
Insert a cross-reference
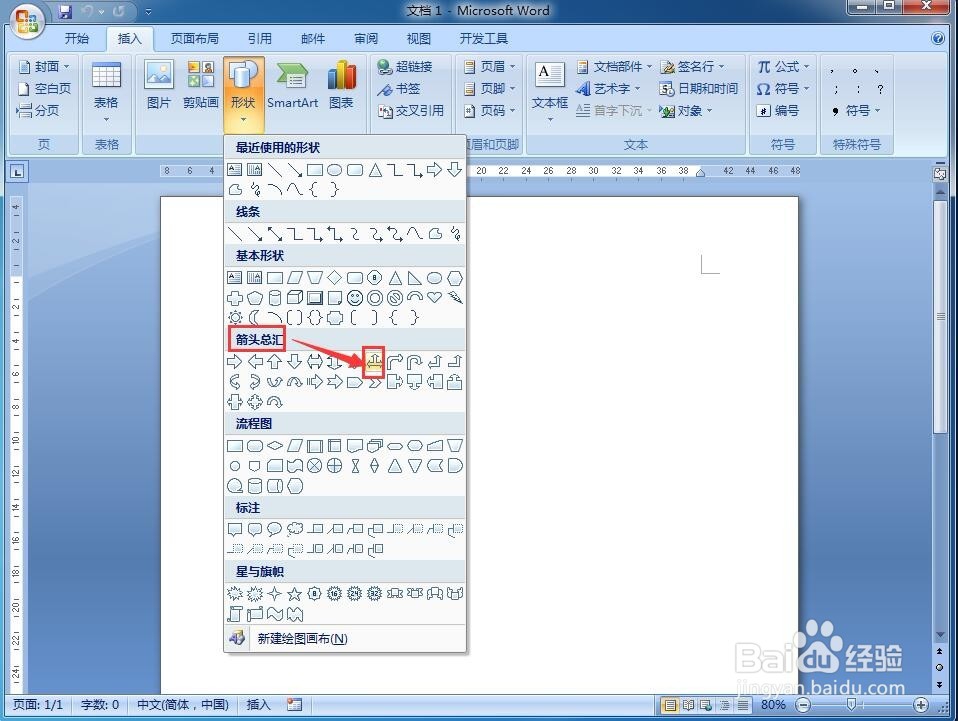pyautogui.click(x=411, y=111)
